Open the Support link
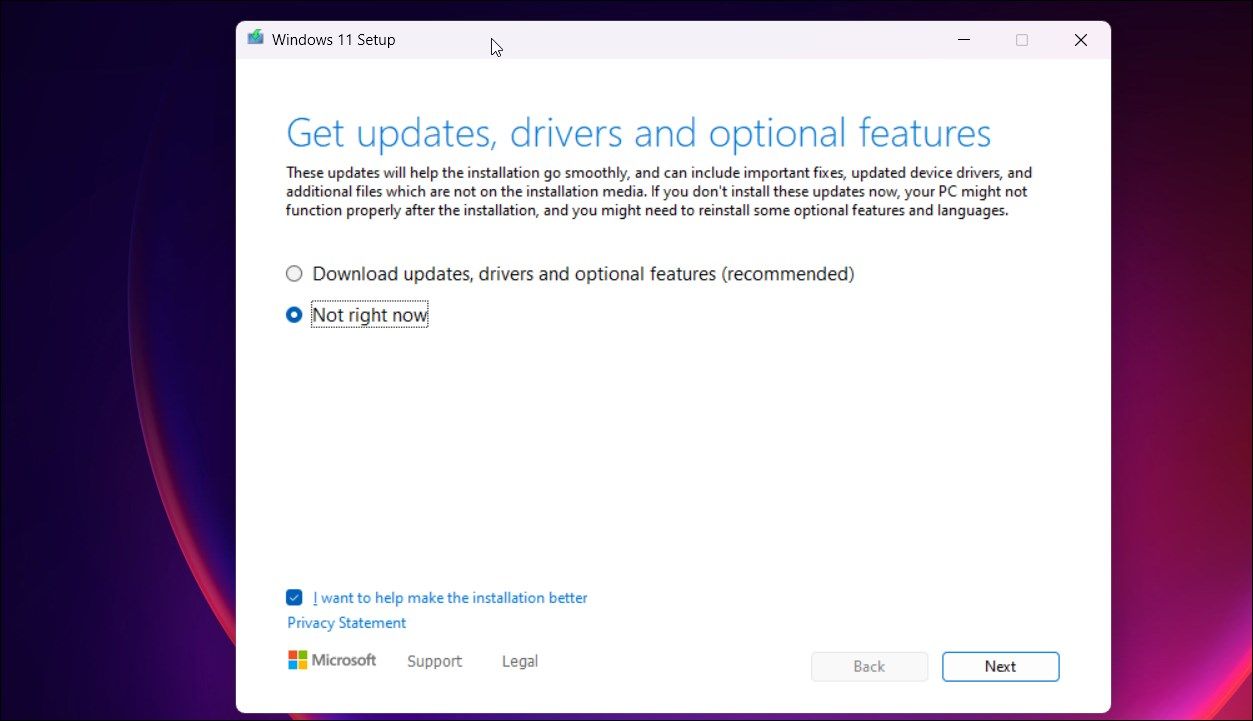Viewport: 1253px width, 721px height. pyautogui.click(x=435, y=661)
